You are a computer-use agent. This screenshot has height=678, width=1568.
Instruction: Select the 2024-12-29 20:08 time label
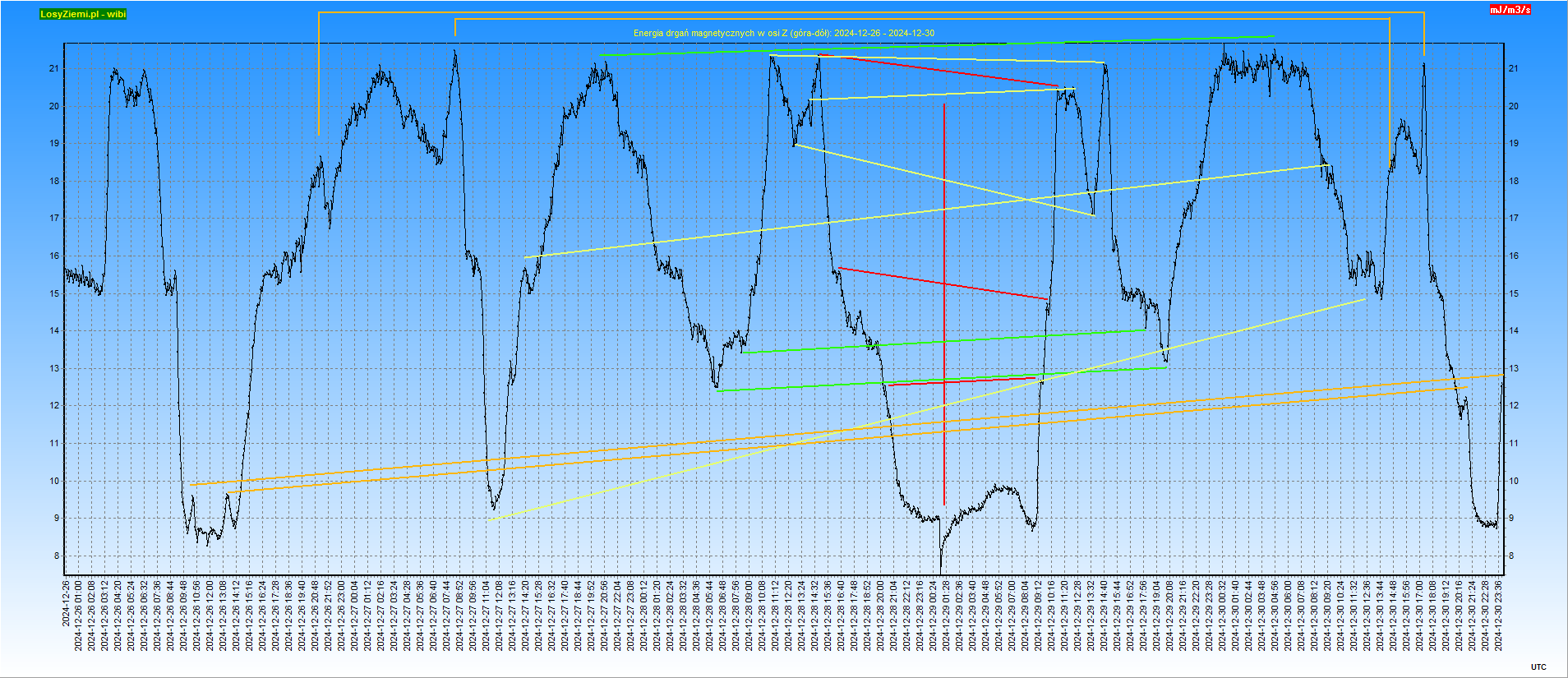(x=1170, y=615)
